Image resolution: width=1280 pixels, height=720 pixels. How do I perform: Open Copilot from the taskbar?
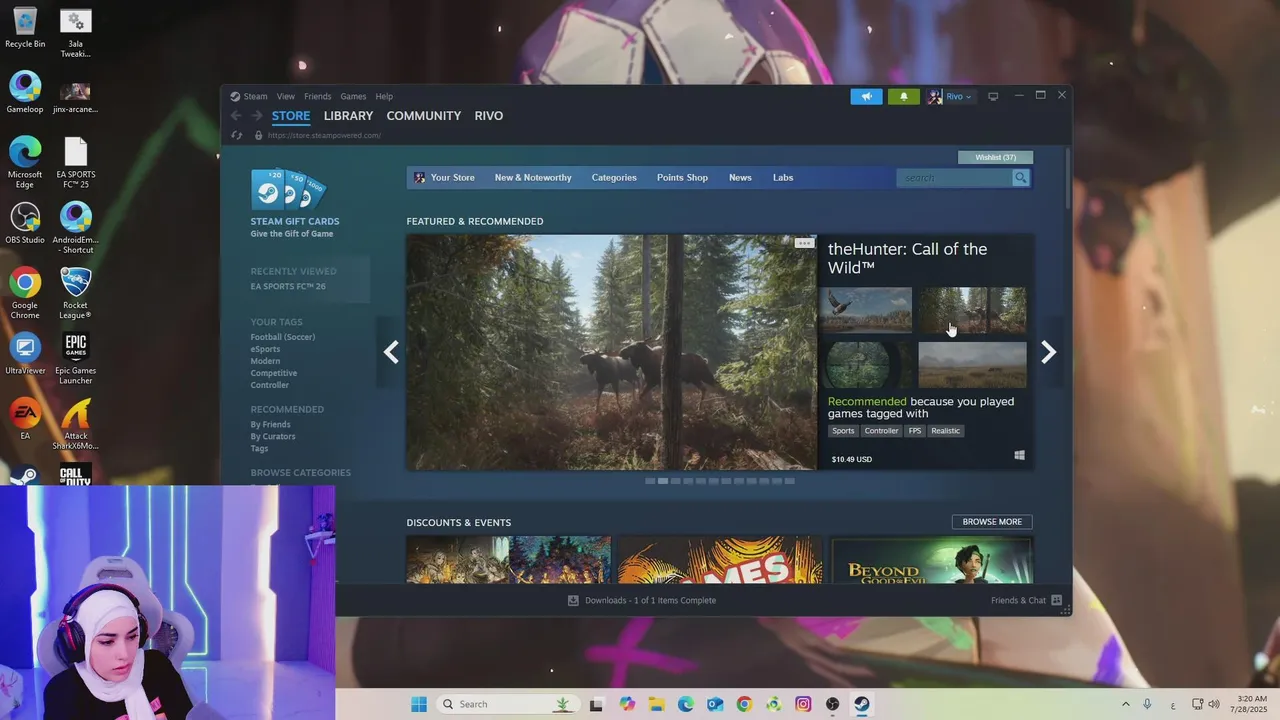[x=627, y=704]
